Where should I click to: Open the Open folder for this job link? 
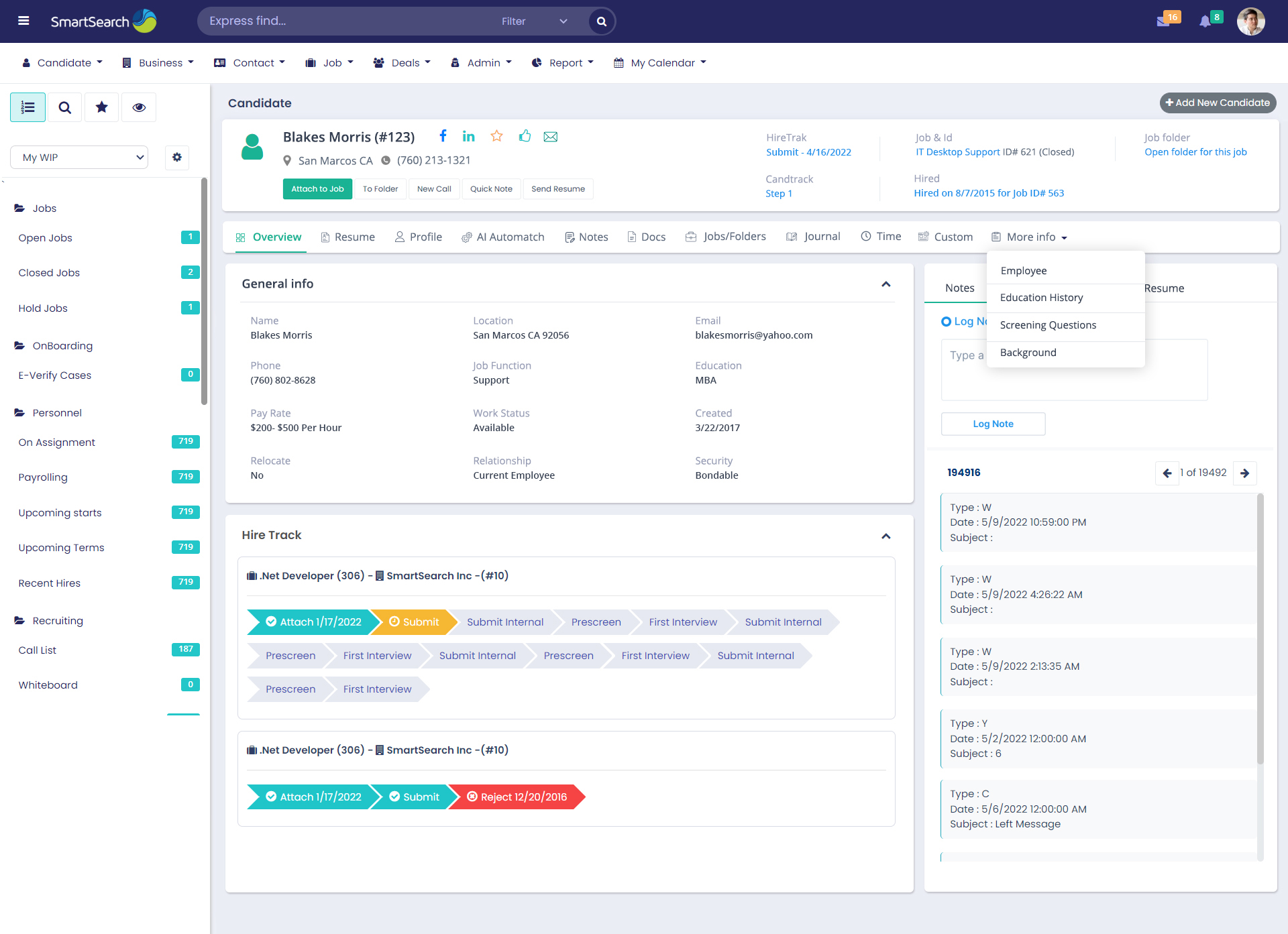1195,152
